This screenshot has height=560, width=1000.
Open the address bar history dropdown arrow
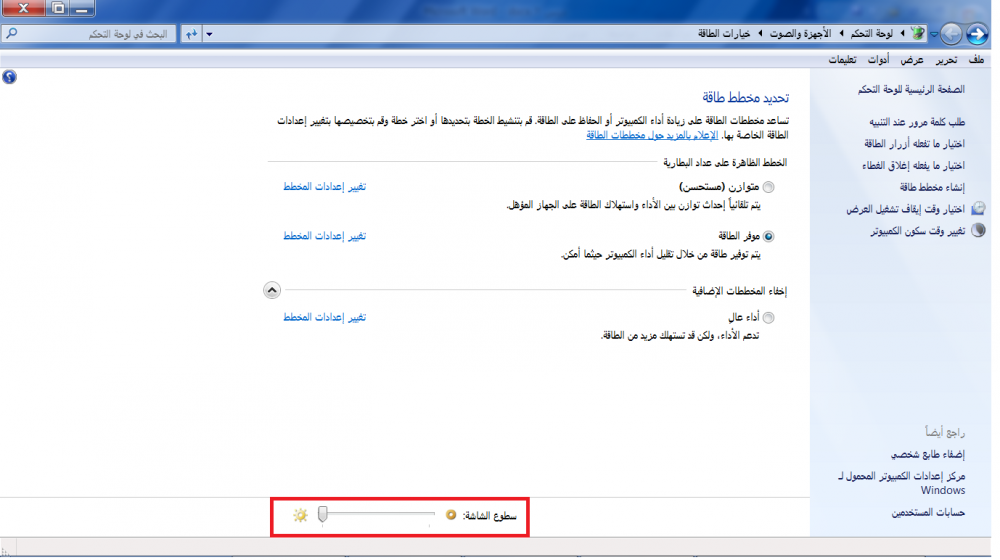[209, 34]
